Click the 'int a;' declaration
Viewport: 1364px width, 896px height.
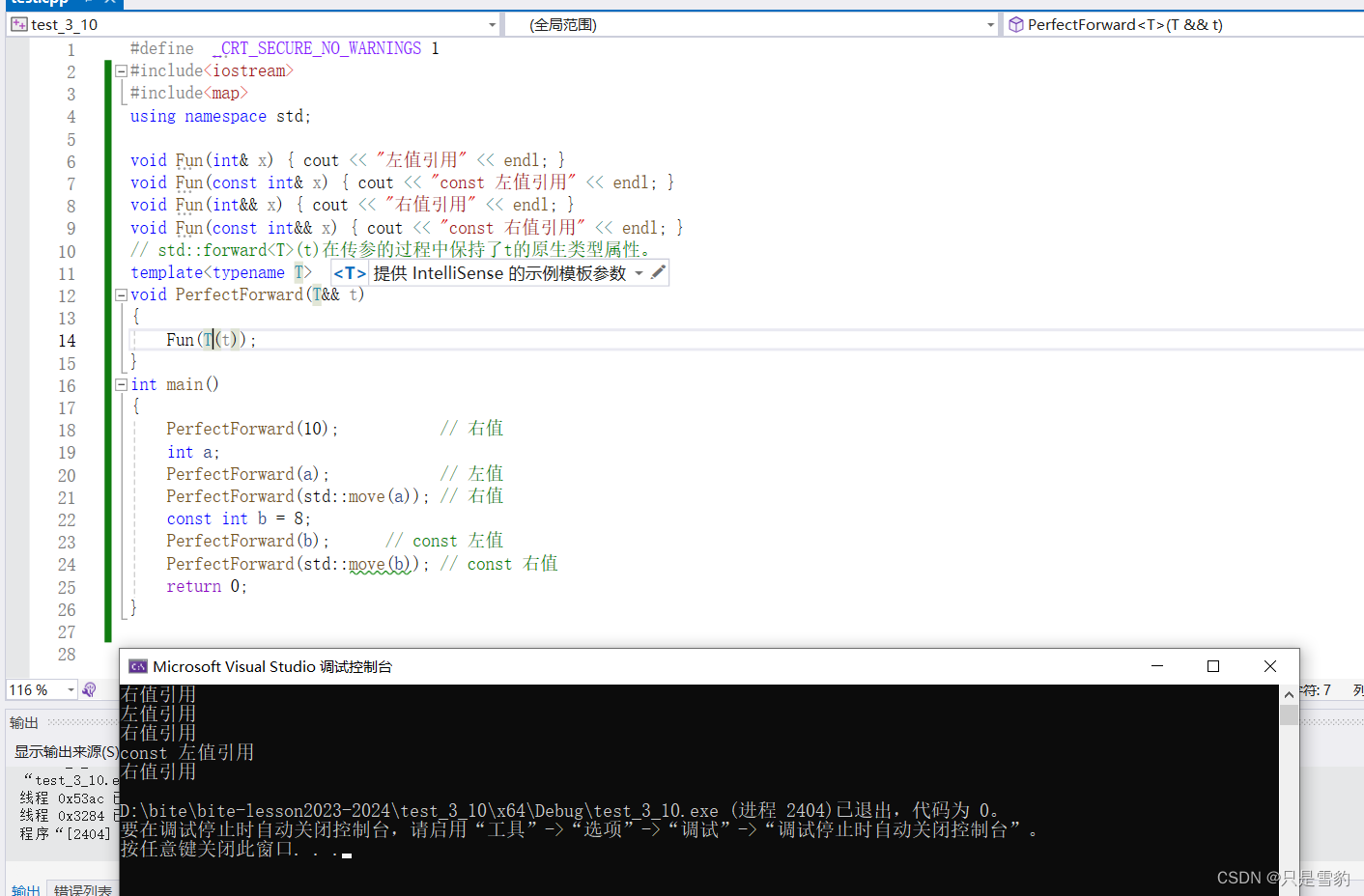193,452
